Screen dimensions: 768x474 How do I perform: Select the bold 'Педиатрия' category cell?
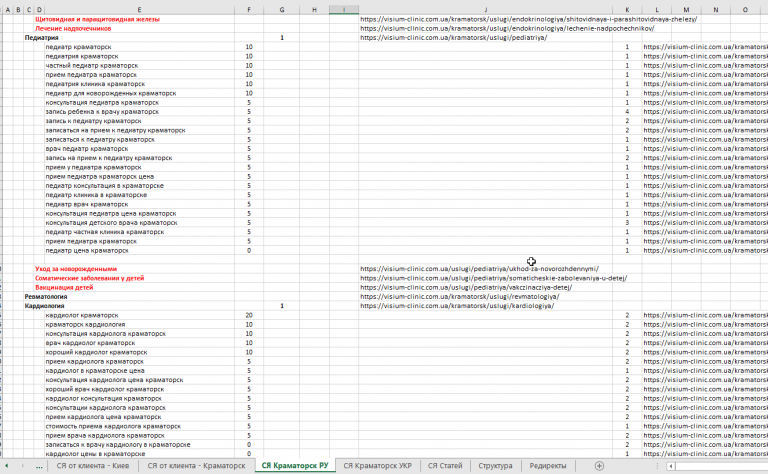pos(42,38)
